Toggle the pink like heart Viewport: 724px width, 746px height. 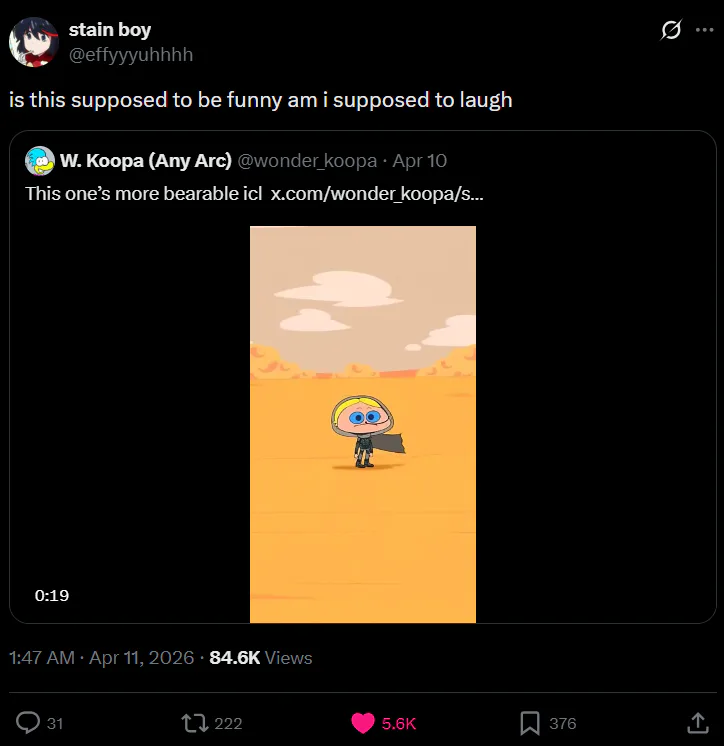pos(363,722)
